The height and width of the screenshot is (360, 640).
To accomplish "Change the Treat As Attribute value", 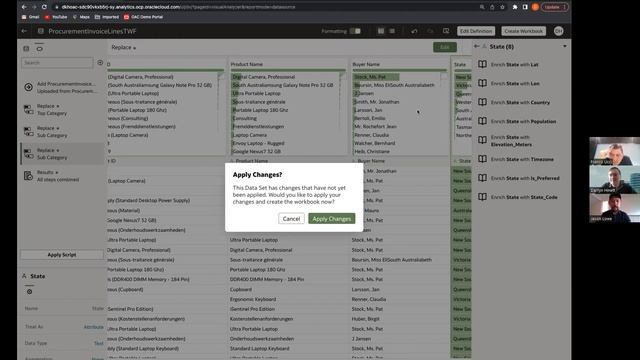I will (x=93, y=327).
